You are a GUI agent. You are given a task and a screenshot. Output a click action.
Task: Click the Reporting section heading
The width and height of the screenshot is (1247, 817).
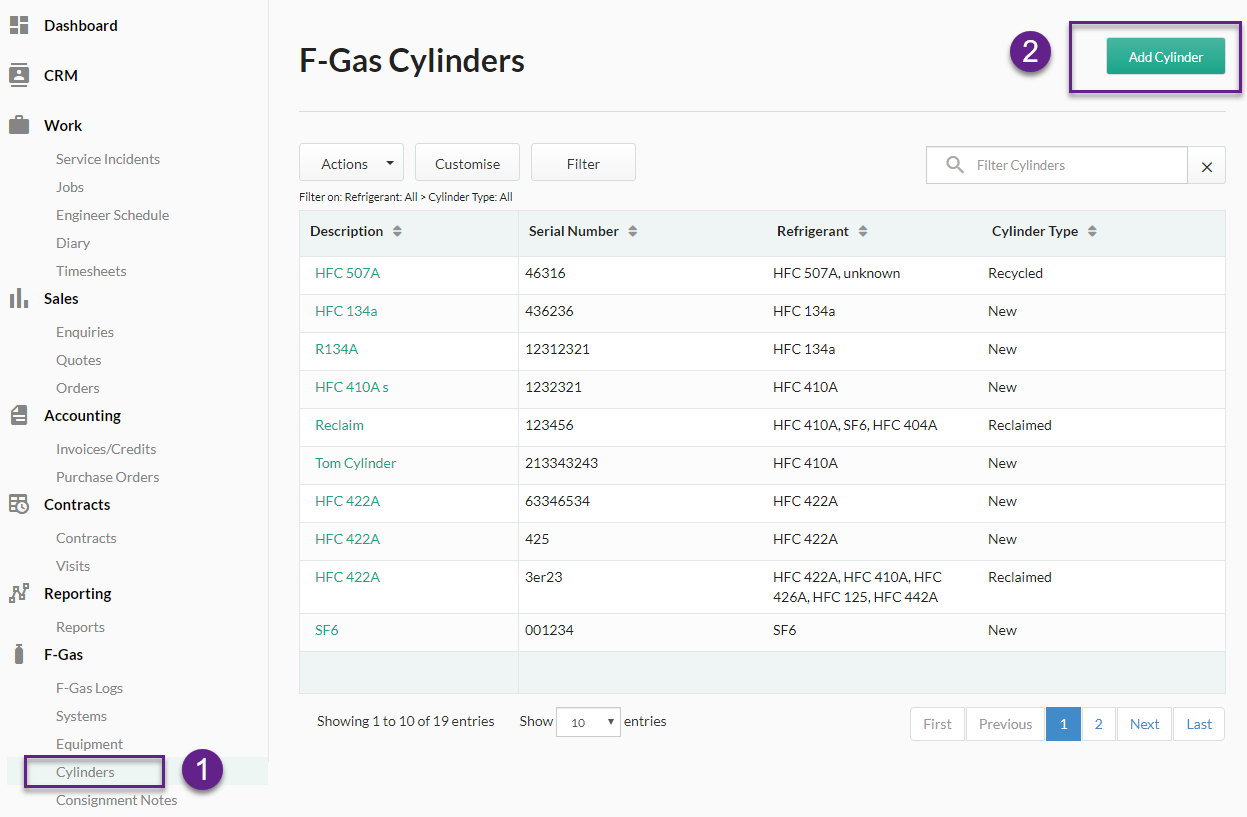point(77,593)
